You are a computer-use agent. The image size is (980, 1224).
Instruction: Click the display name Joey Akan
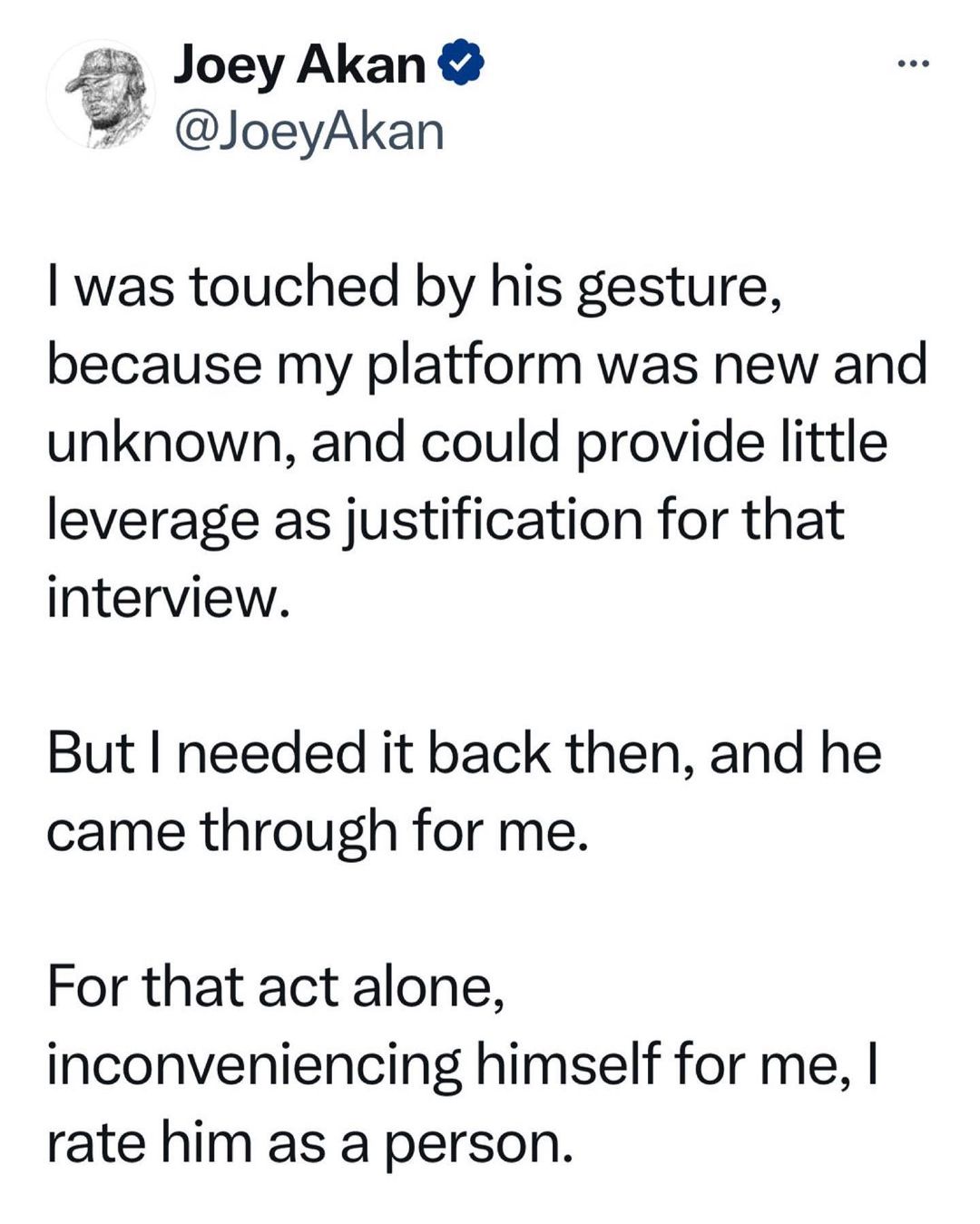[x=299, y=65]
